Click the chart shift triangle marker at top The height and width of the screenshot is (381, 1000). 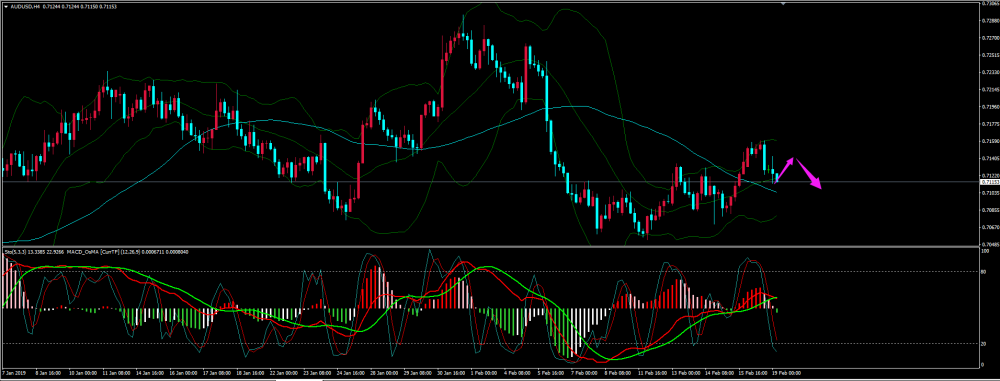click(x=784, y=4)
